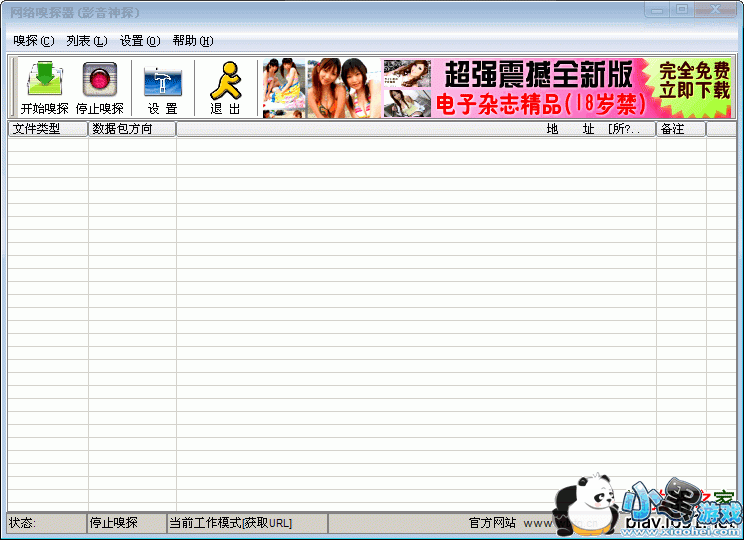Exit the program with 退出 running man icon
The image size is (744, 540).
225,88
